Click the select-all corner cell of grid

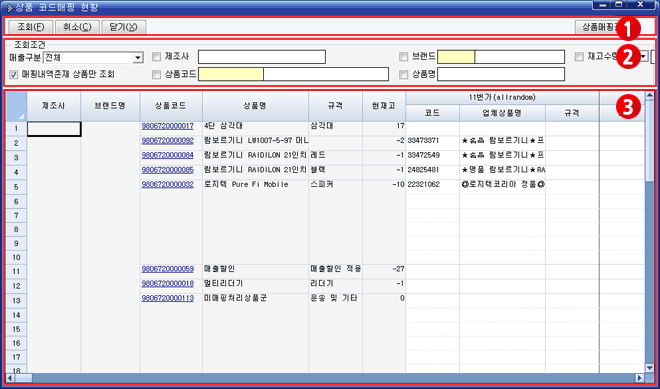pyautogui.click(x=16, y=107)
